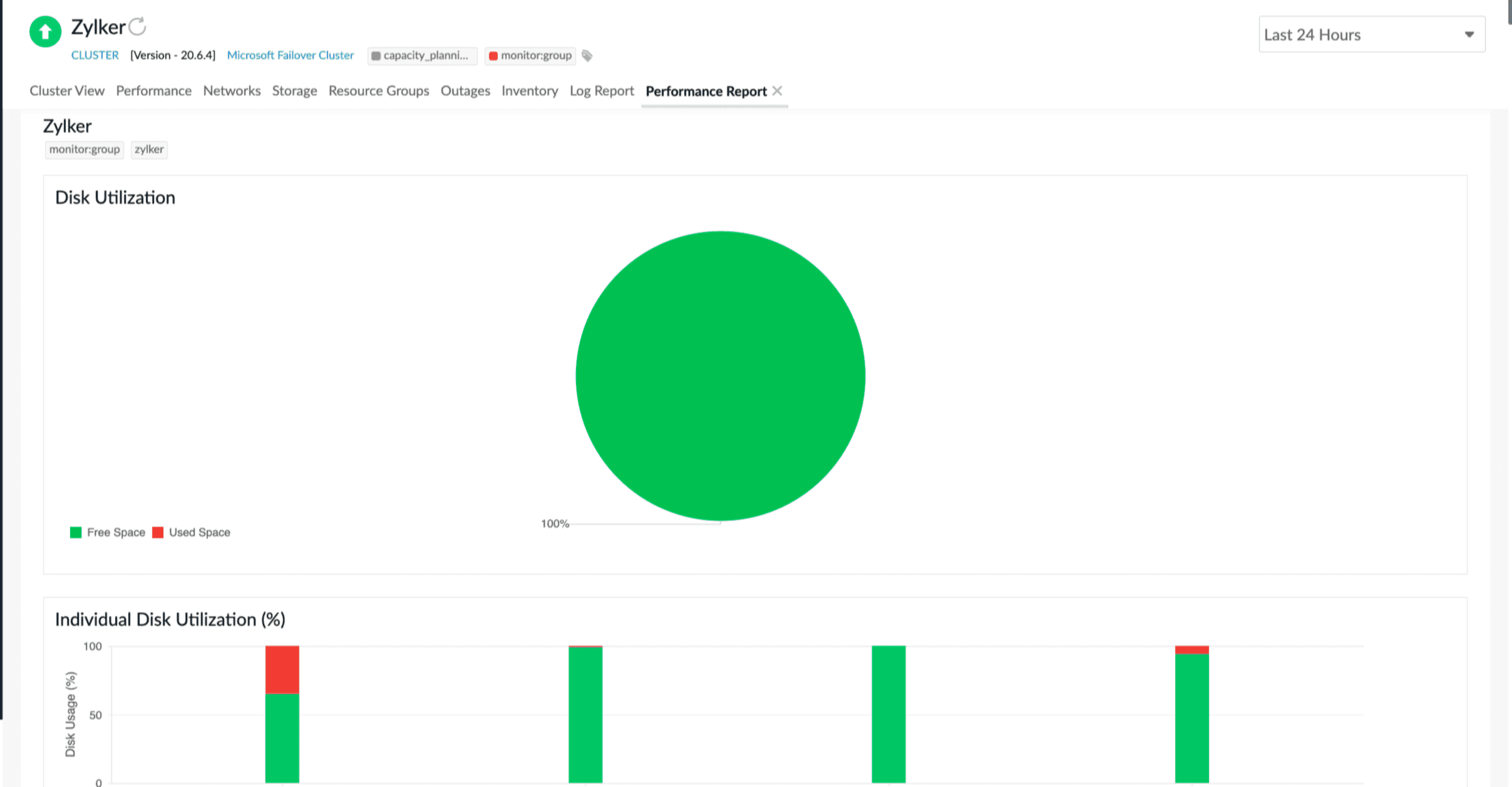Close the Performance Report tab

click(x=778, y=91)
